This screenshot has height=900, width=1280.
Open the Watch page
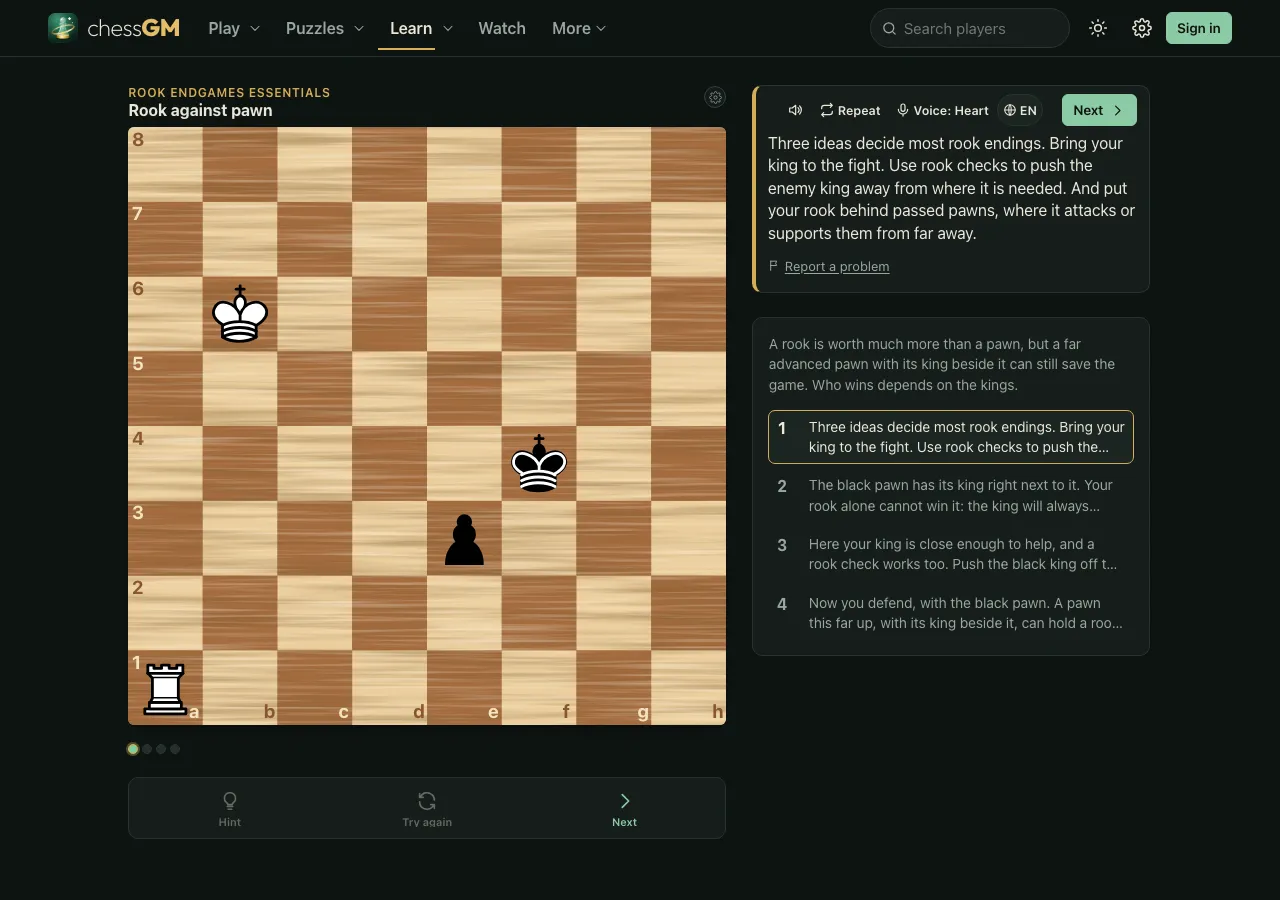502,28
